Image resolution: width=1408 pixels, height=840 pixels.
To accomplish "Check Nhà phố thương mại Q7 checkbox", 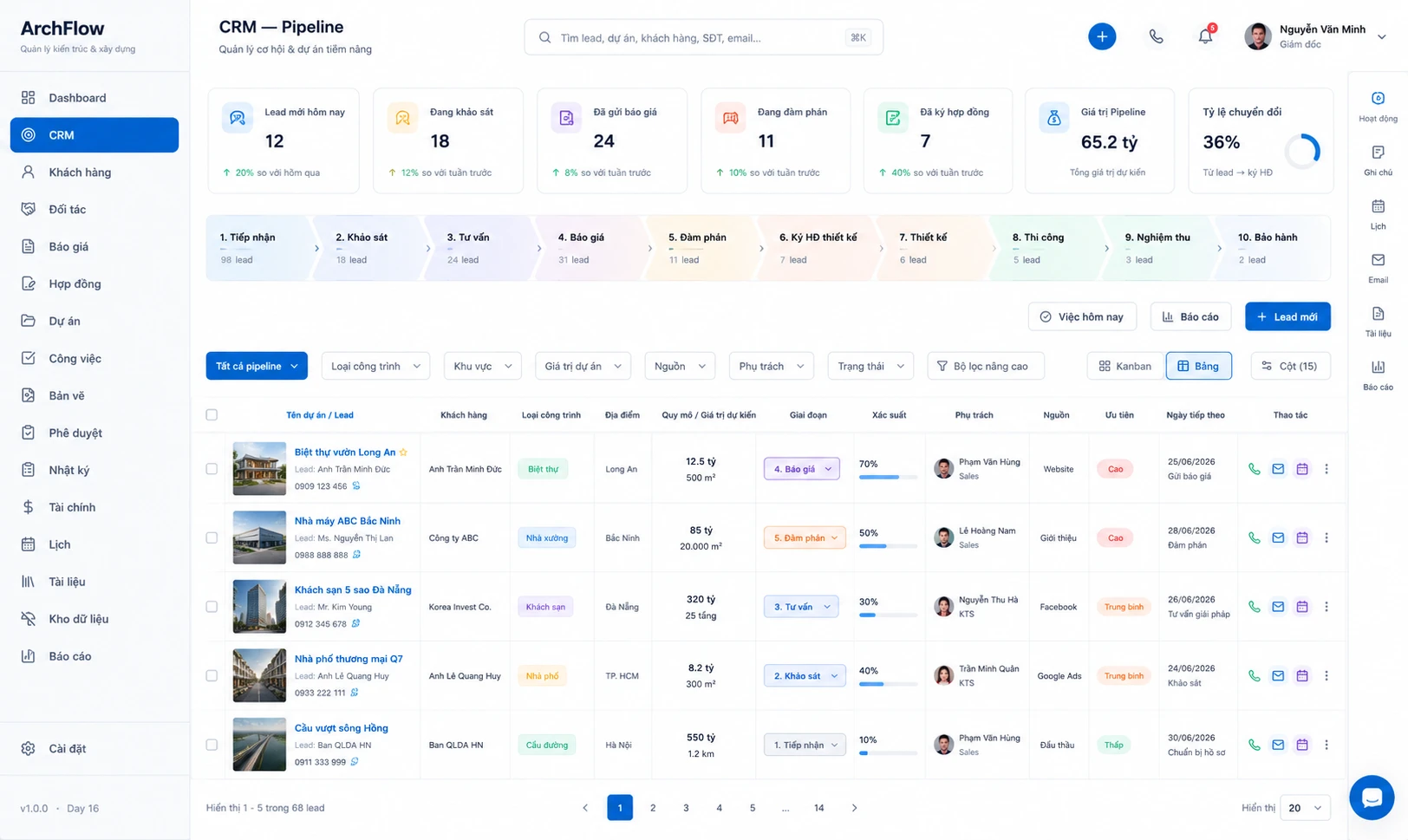I will 212,675.
